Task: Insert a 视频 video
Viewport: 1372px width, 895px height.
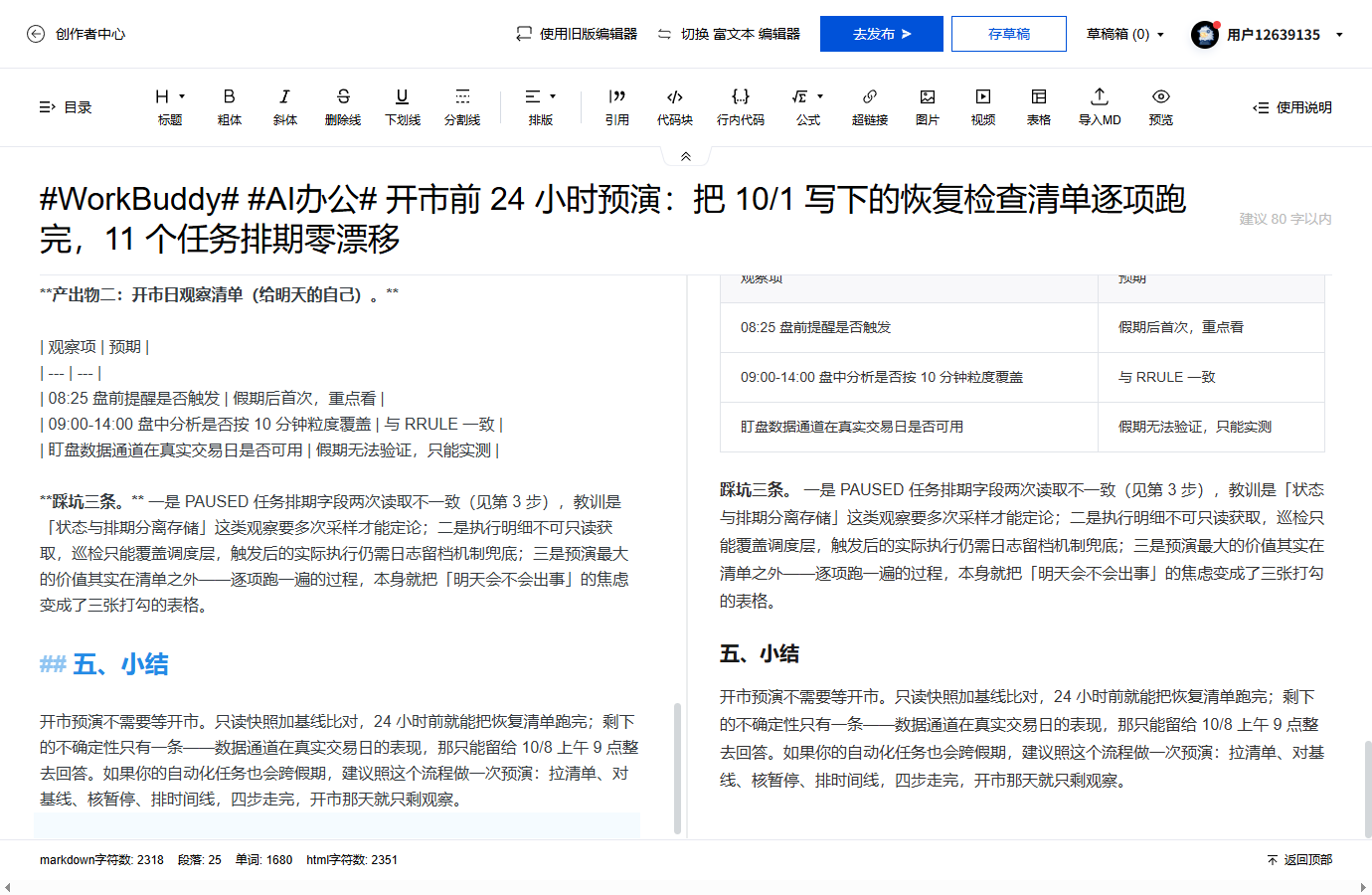Action: click(x=983, y=107)
